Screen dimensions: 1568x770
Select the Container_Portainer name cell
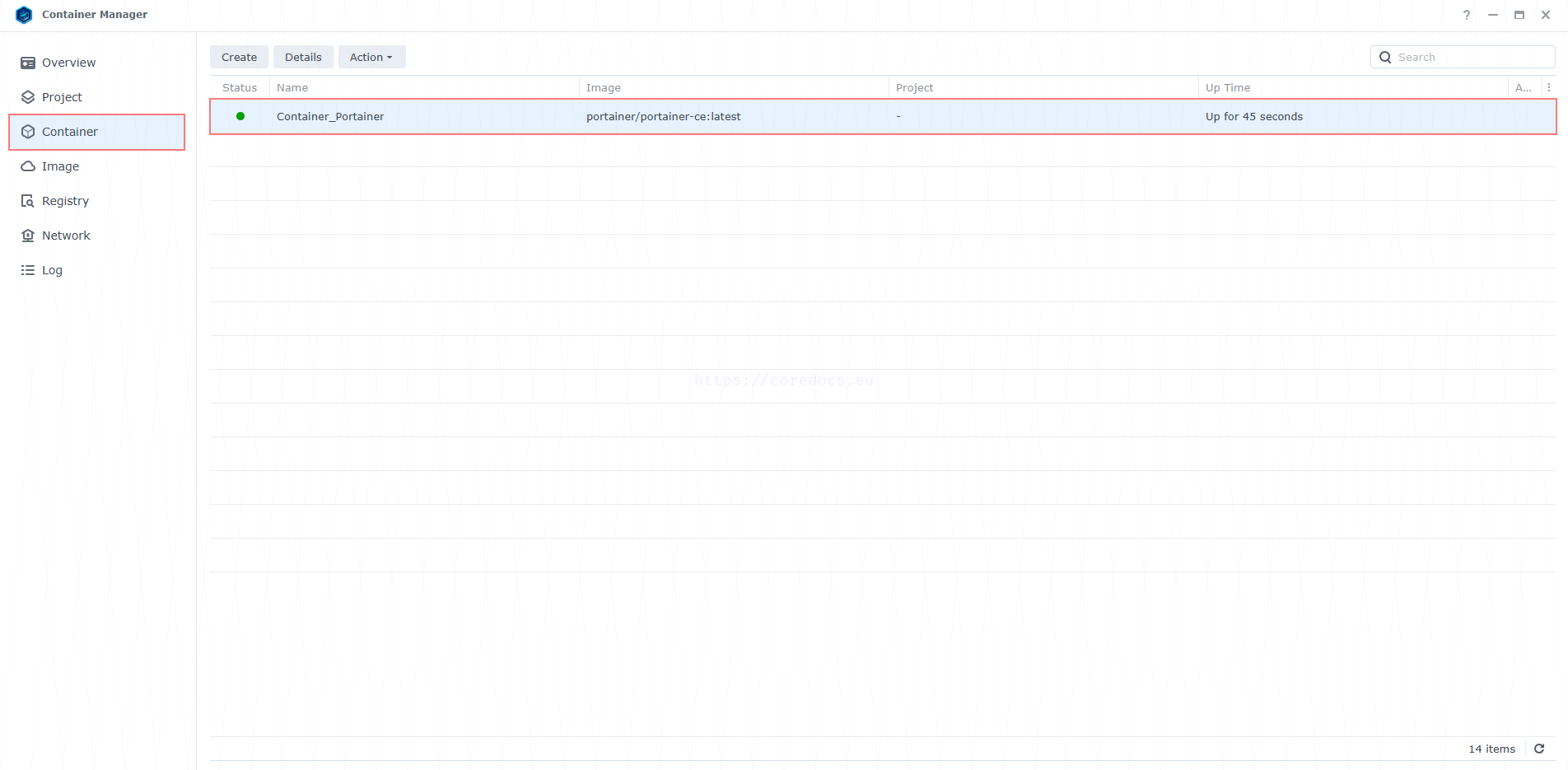330,116
